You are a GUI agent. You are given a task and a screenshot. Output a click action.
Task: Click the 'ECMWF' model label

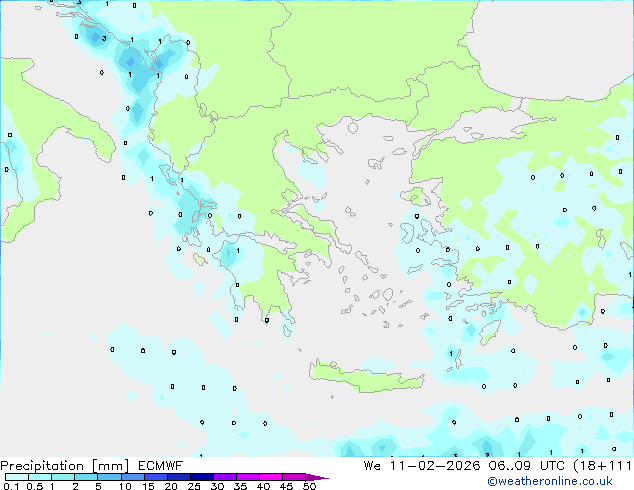point(161,466)
